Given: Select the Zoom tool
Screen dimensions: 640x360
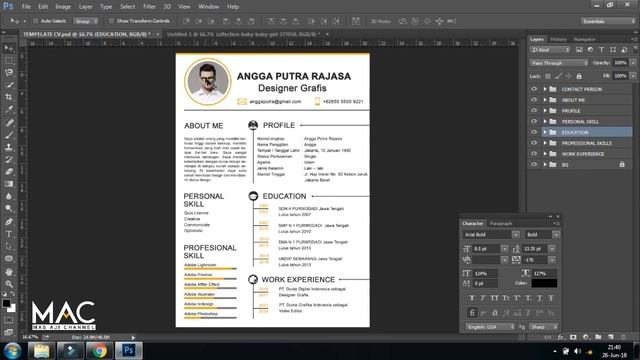Looking at the screenshot, I should click(9, 284).
